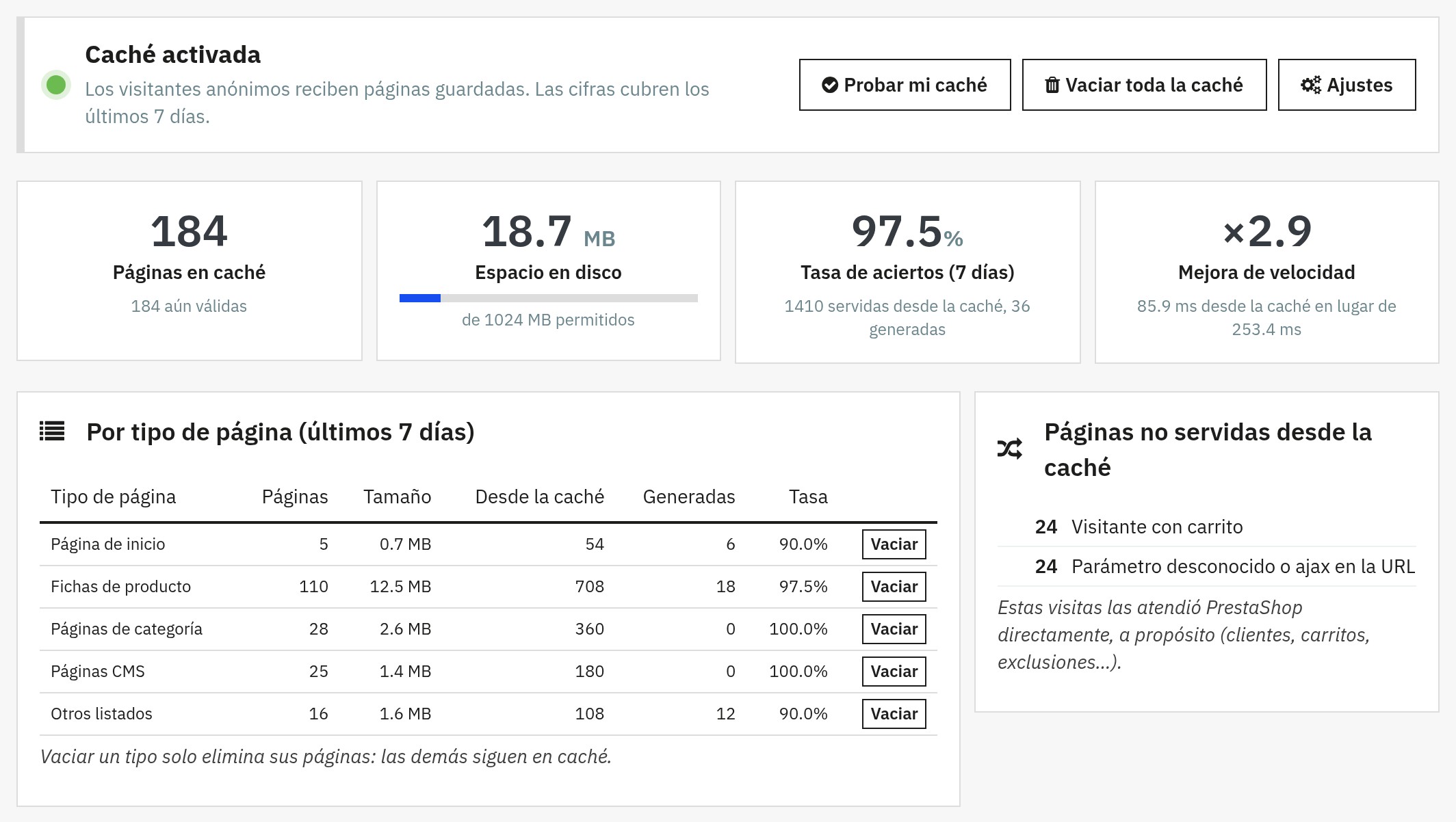Click the Tamaño column header
This screenshot has width=1456, height=822.
pos(397,496)
